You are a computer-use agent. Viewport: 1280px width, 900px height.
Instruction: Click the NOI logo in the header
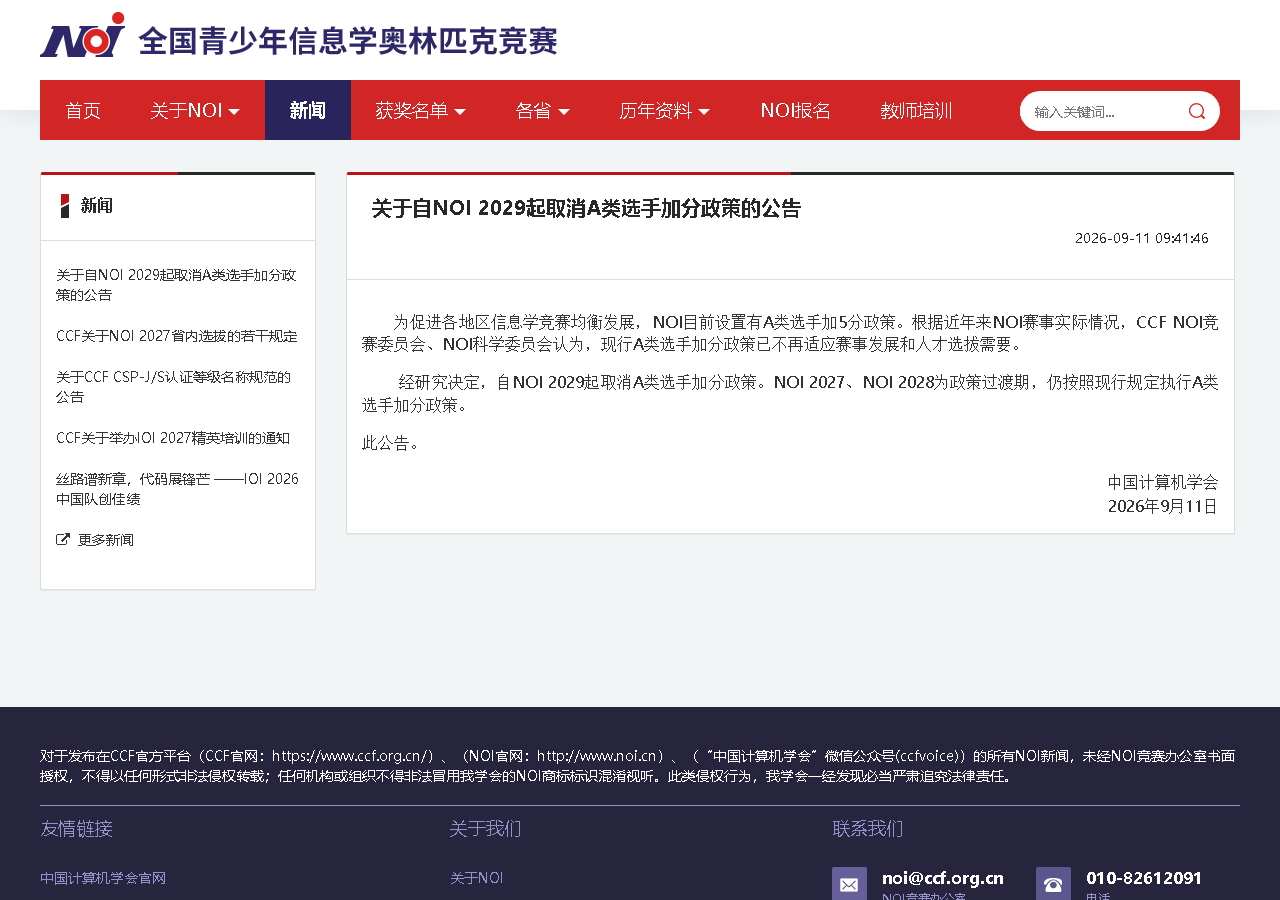coord(83,35)
